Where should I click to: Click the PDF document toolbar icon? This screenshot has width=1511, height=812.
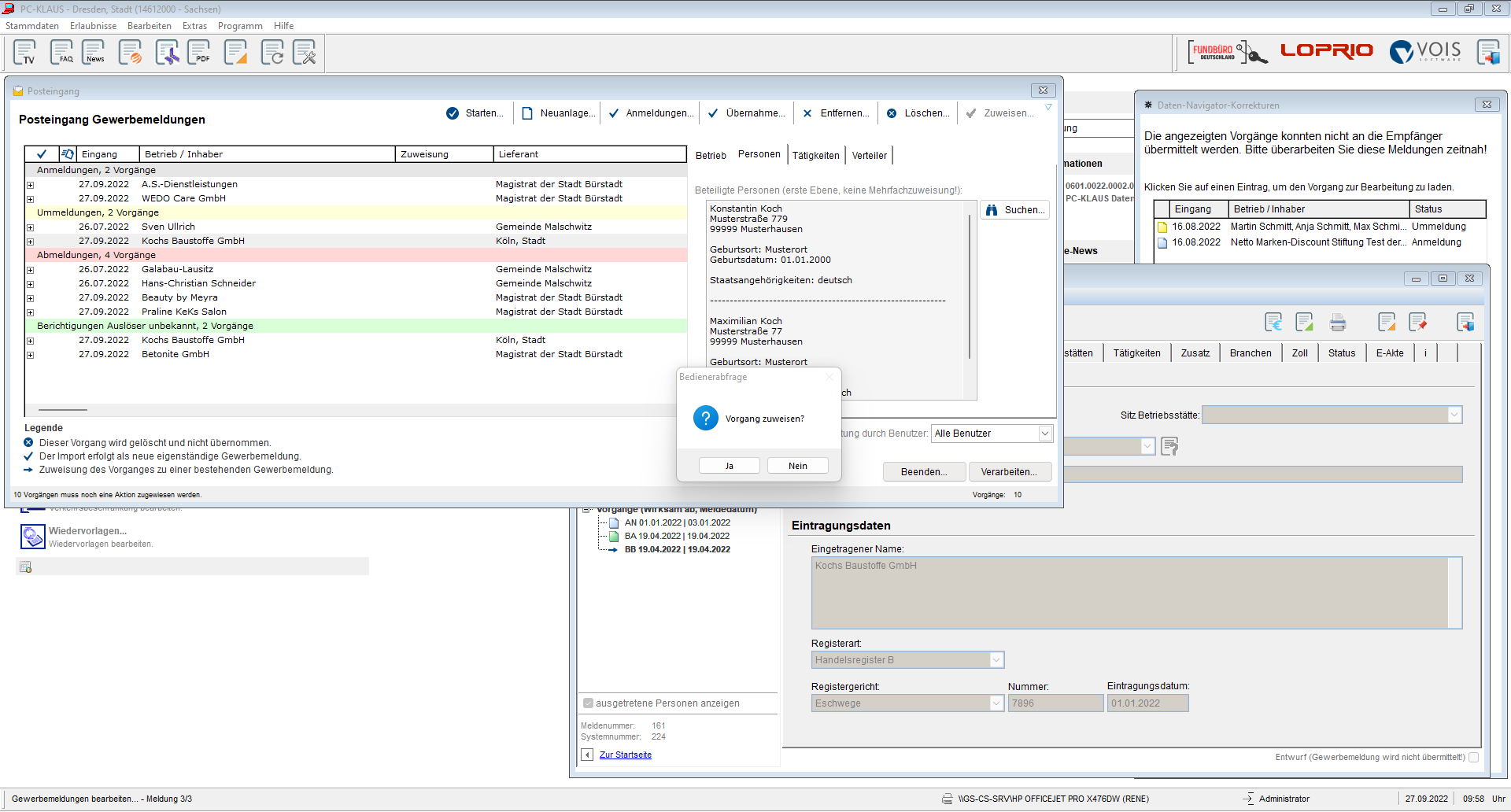tap(199, 53)
